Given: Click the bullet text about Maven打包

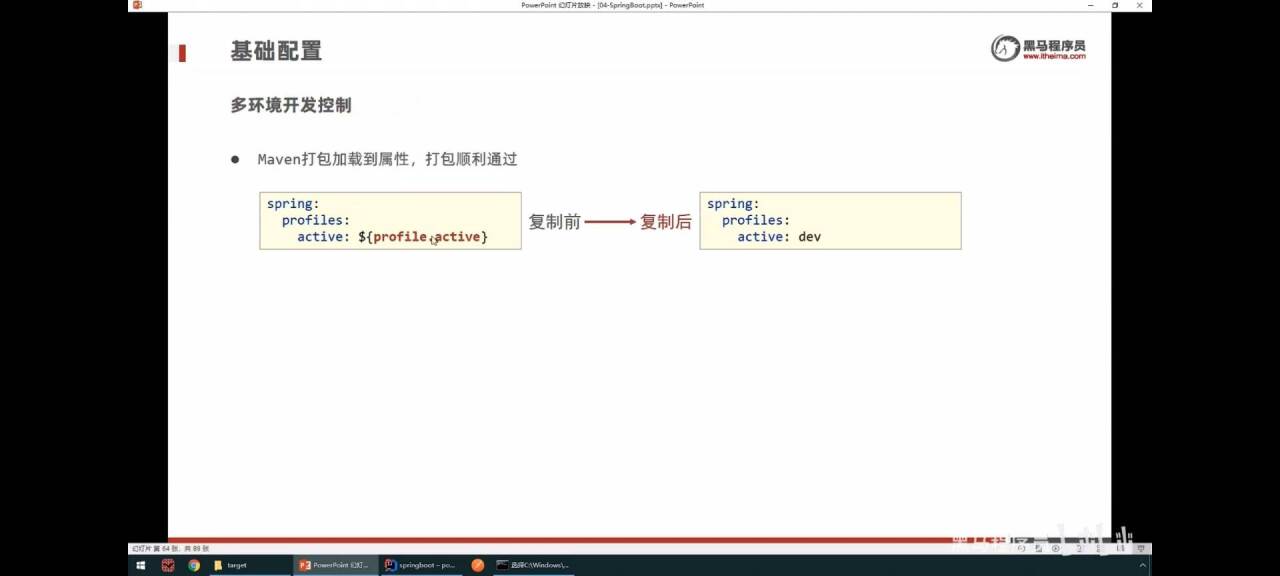Looking at the screenshot, I should [387, 159].
